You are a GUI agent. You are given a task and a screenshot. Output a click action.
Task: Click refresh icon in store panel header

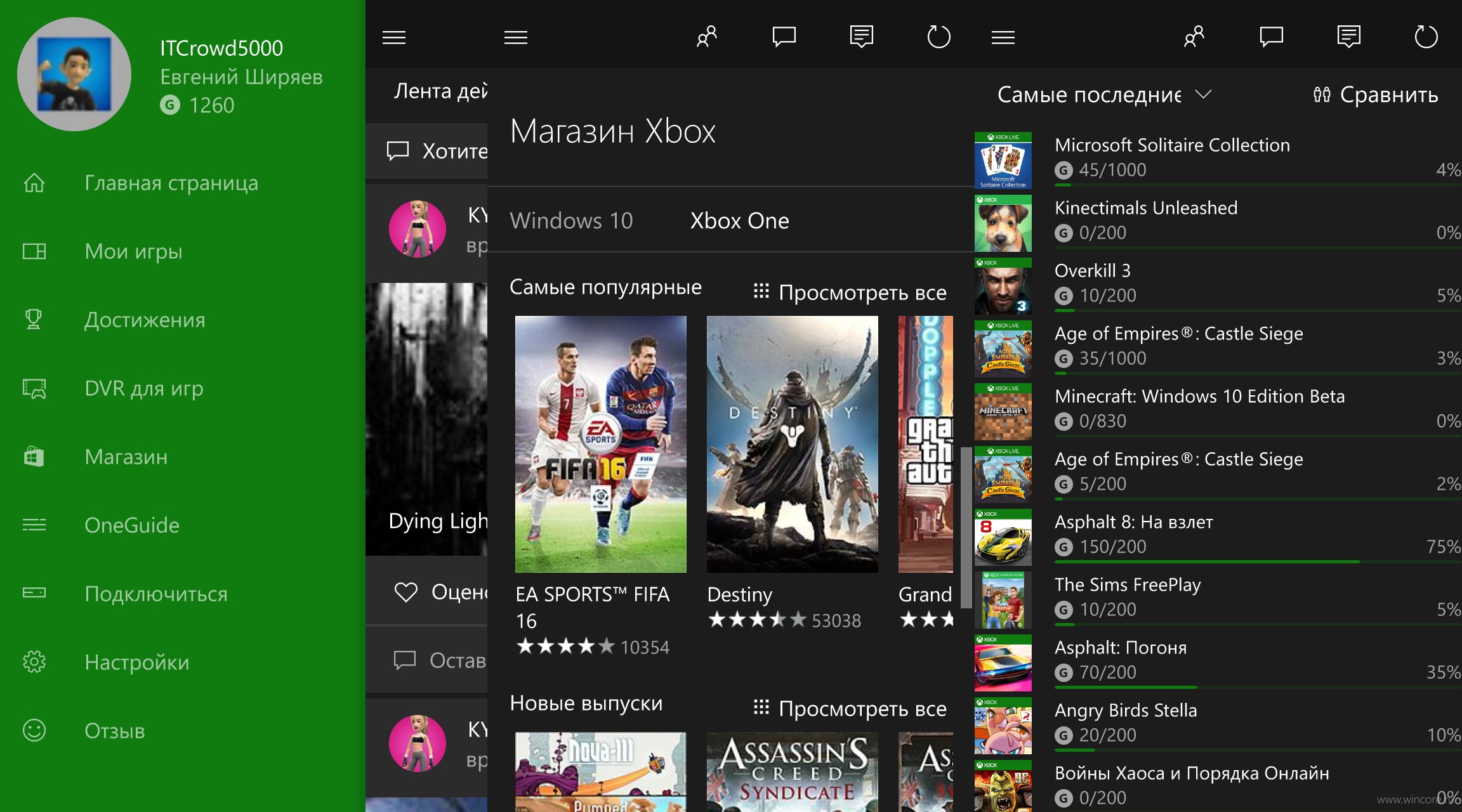[x=938, y=37]
